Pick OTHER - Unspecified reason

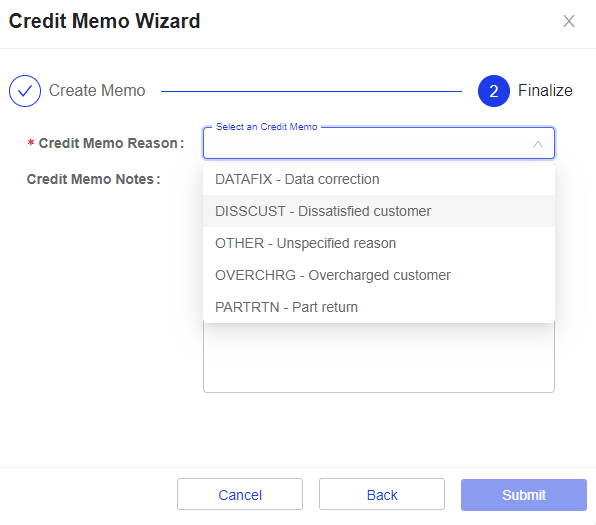pos(379,243)
